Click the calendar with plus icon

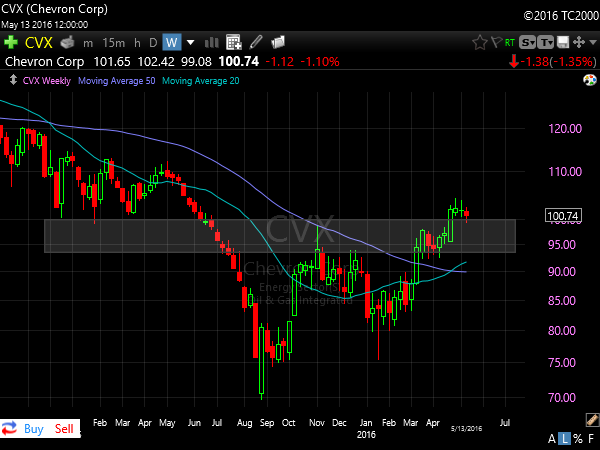click(233, 42)
